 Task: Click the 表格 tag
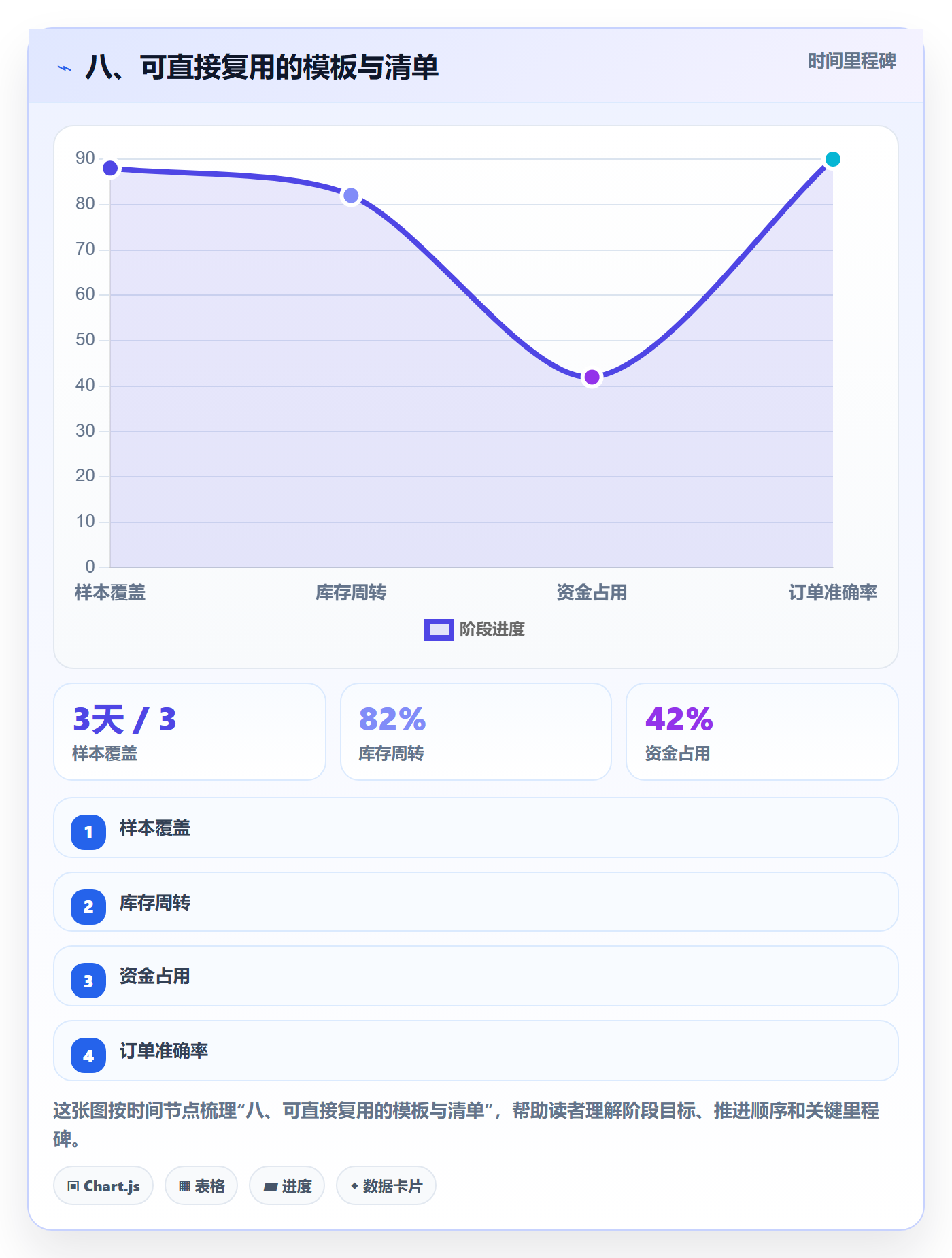201,1186
